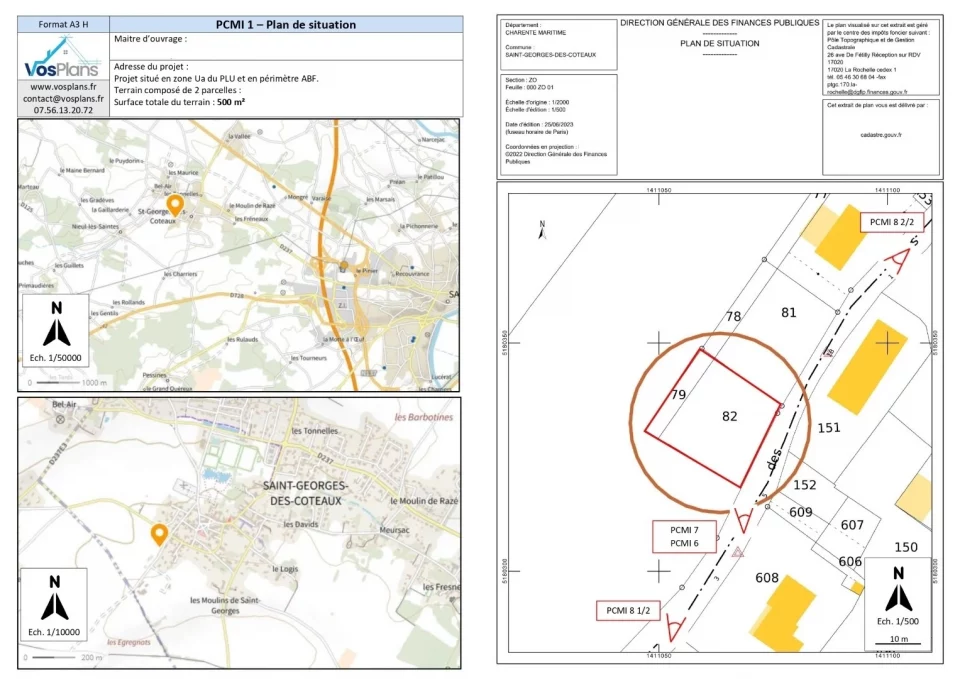The image size is (960, 679).
Task: Click the '200 m' scale bar
Action: (63, 658)
